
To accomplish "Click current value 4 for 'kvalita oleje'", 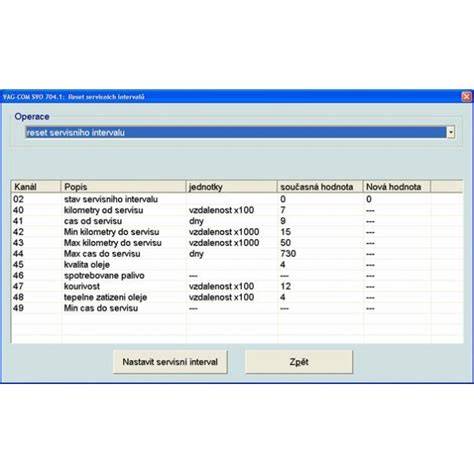I will tap(283, 265).
